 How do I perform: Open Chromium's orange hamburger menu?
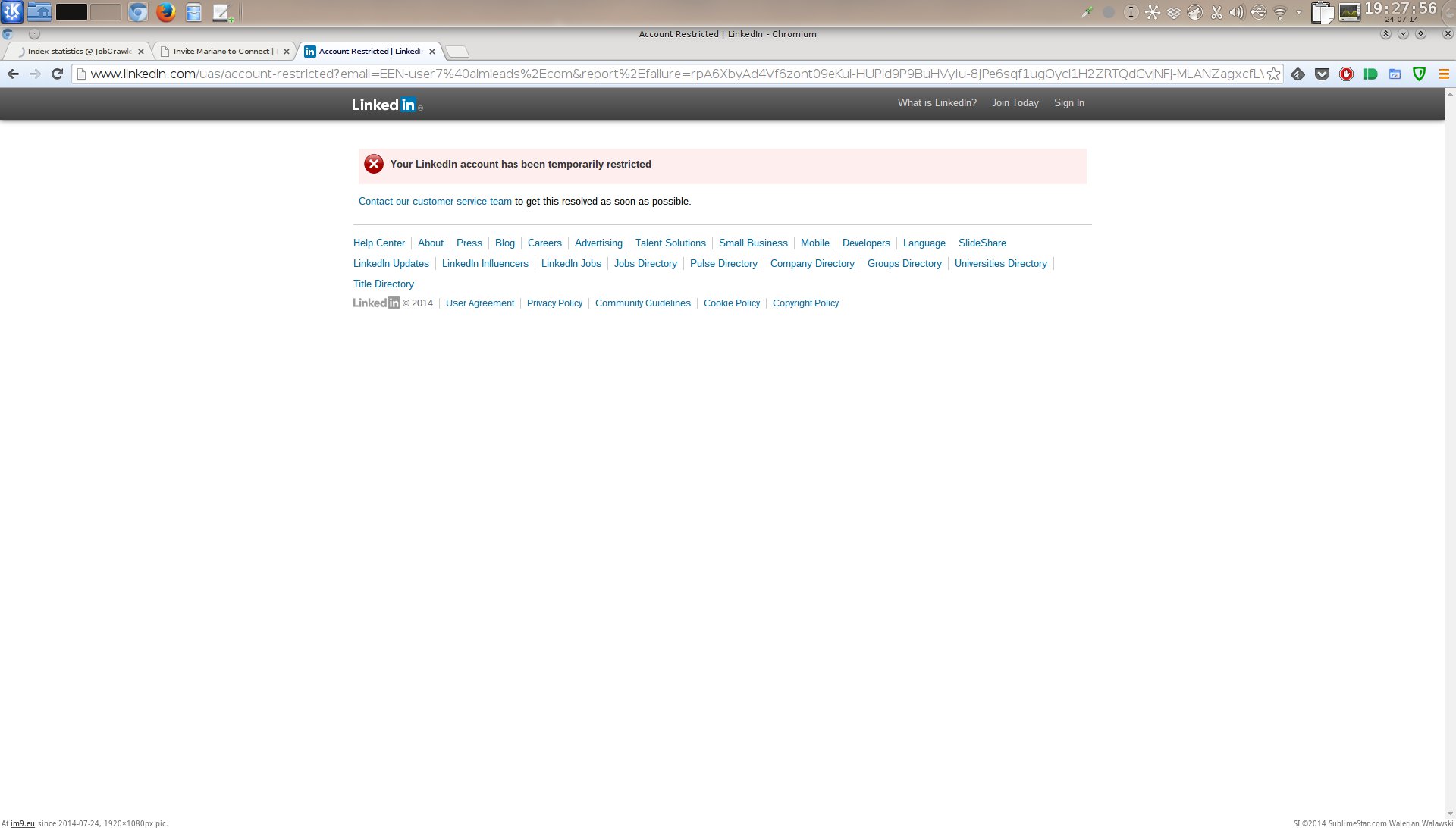(1444, 74)
